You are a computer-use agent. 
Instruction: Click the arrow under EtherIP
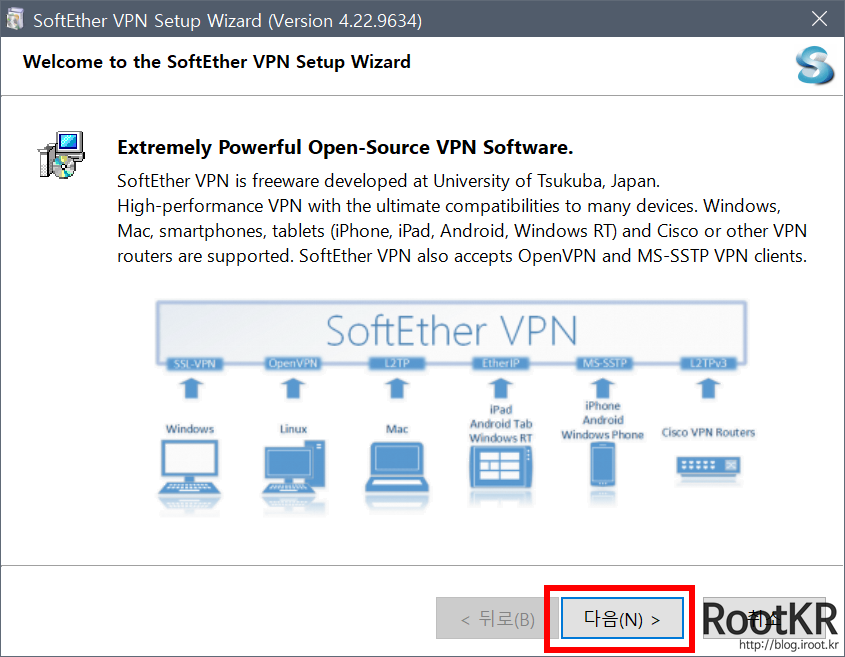(x=501, y=388)
